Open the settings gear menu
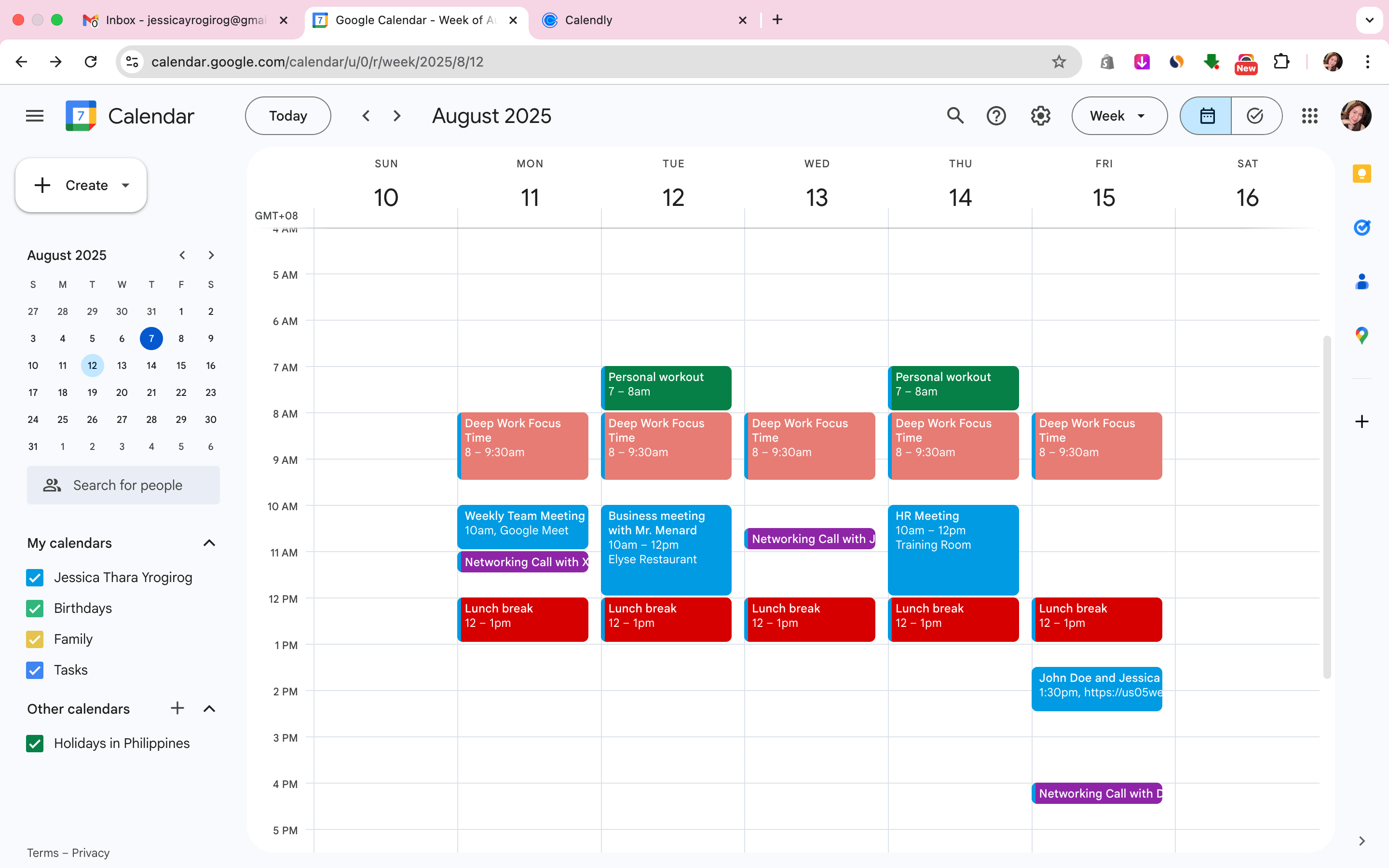Viewport: 1389px width, 868px height. 1040,116
